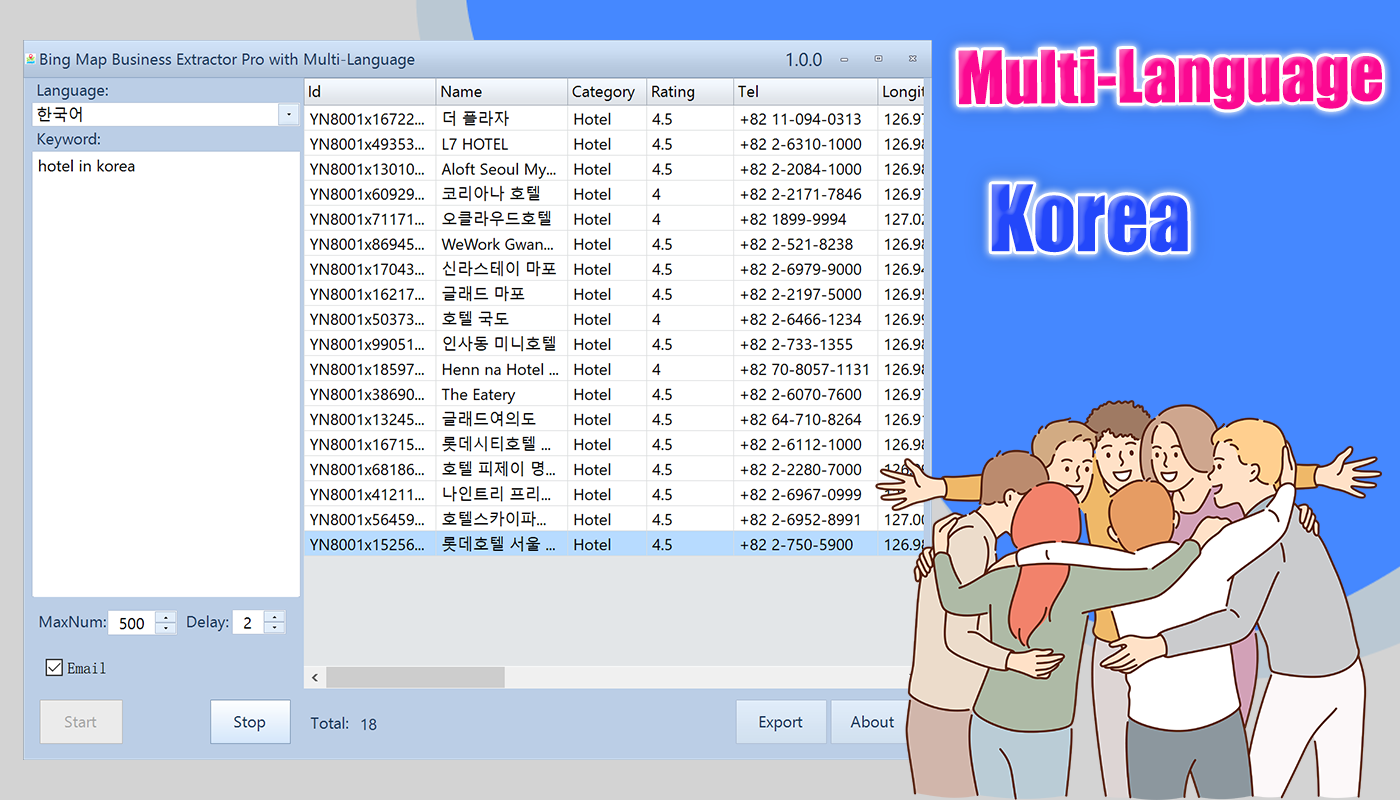Image resolution: width=1400 pixels, height=800 pixels.
Task: Select the 호텔스카이파... name cell
Action: (502, 519)
